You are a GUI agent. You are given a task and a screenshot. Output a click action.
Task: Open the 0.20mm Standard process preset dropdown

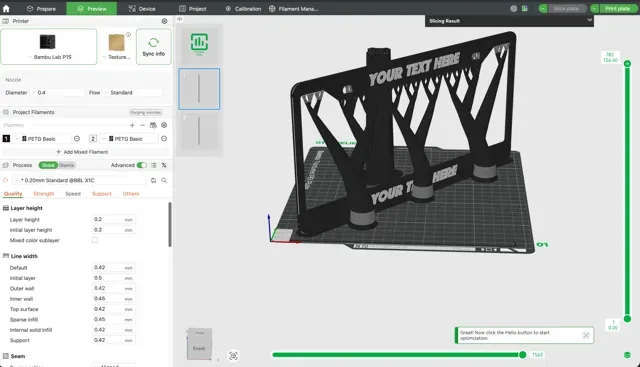click(x=80, y=180)
